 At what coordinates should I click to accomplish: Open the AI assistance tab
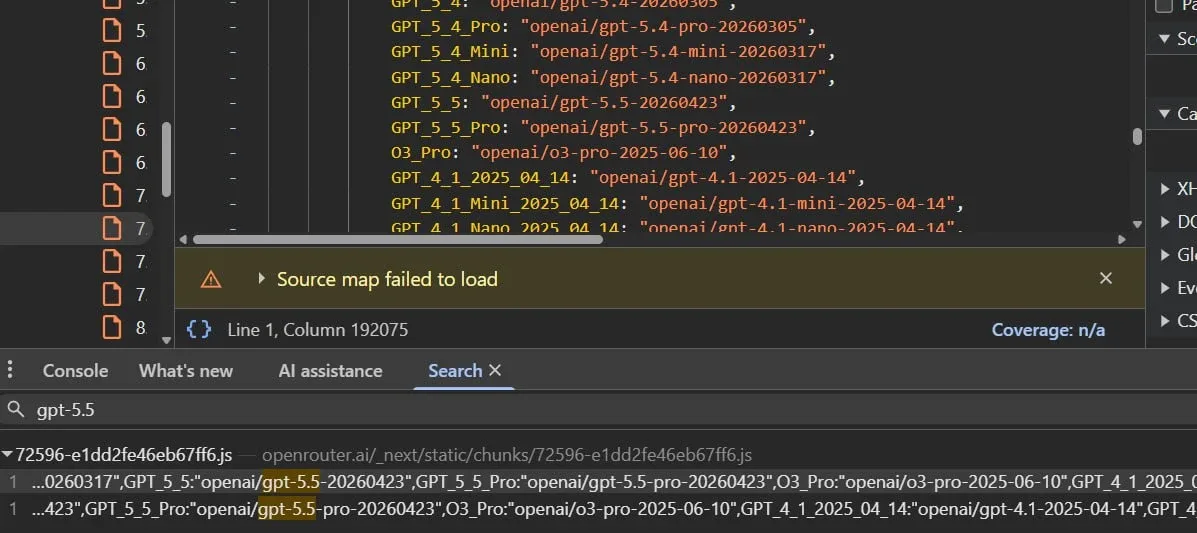[x=330, y=371]
